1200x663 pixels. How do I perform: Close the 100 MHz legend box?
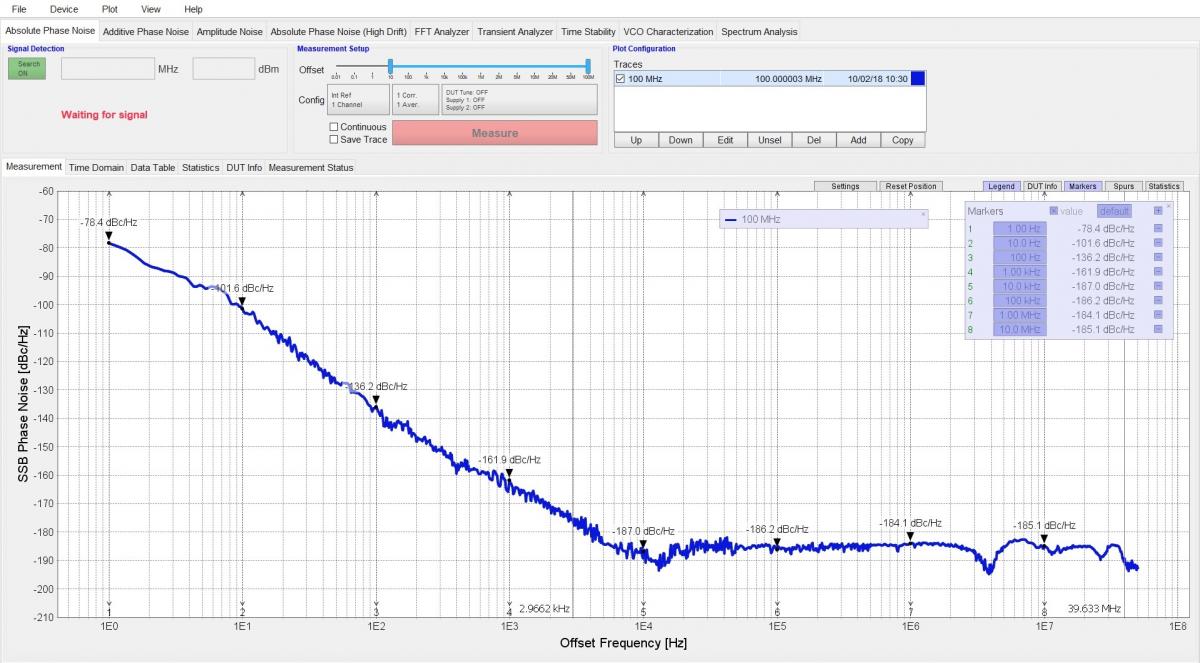tap(923, 214)
